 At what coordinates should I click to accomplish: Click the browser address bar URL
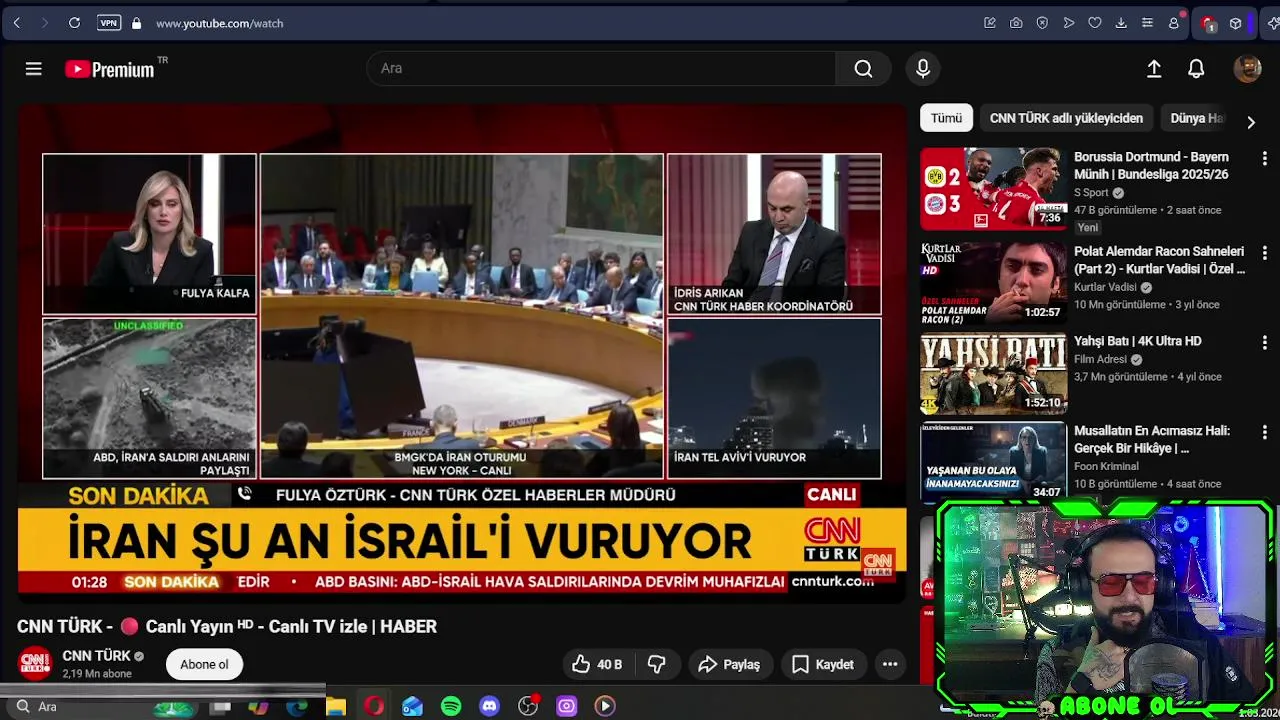[219, 23]
